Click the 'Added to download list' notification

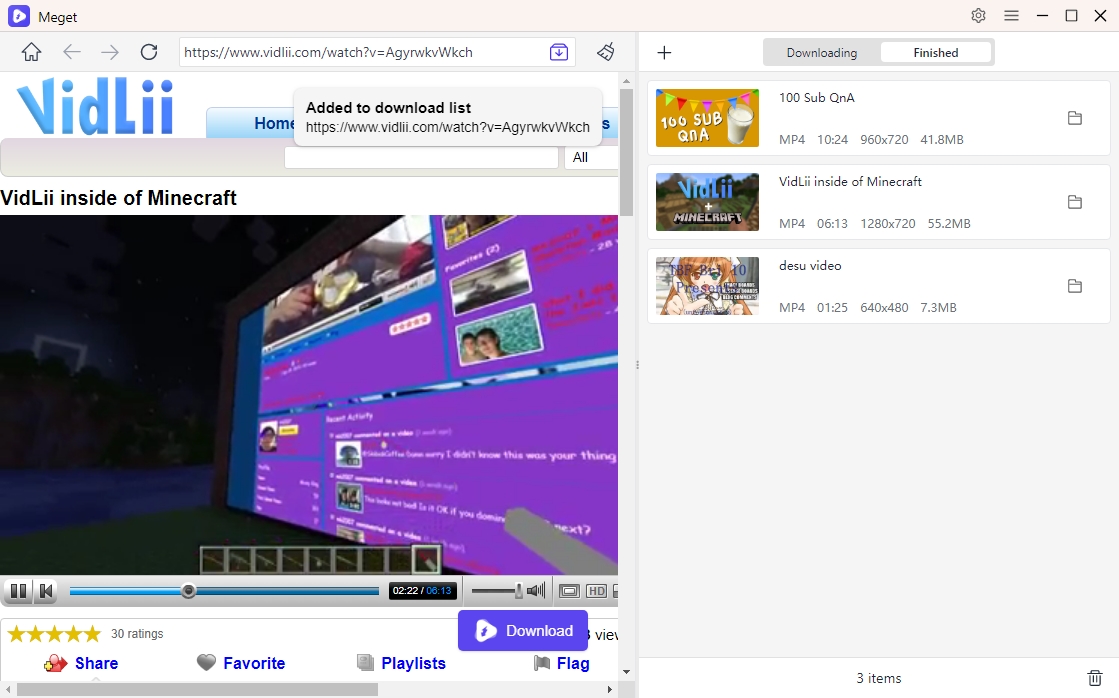[447, 117]
